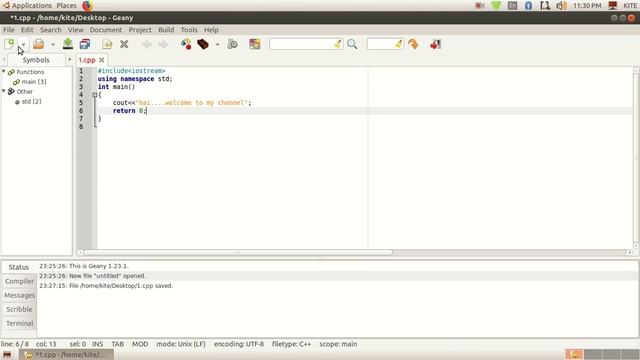640x360 pixels.
Task: Click the 11:30 PM clock
Action: click(x=587, y=6)
